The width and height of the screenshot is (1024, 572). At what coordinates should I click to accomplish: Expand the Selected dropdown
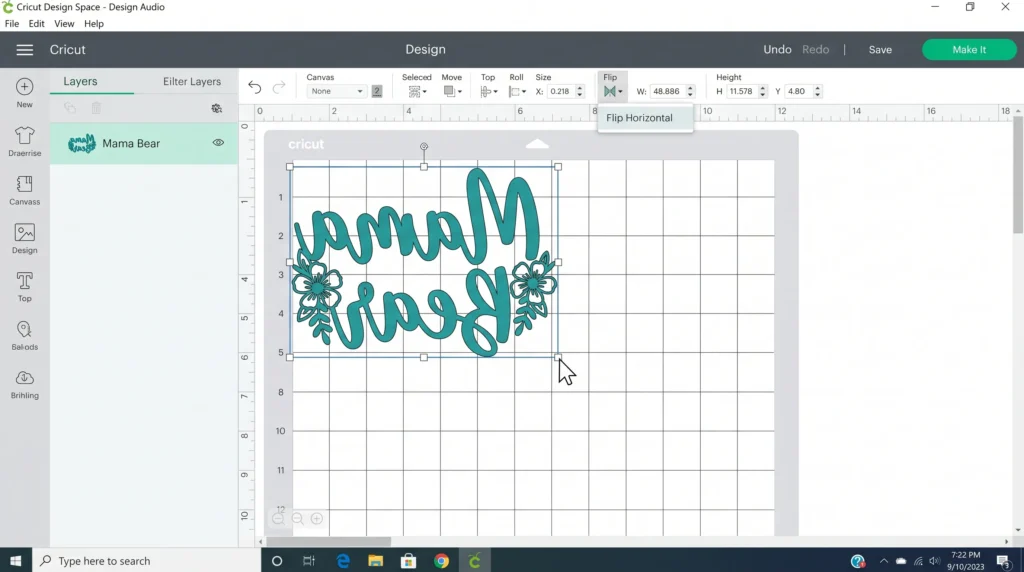(x=417, y=91)
